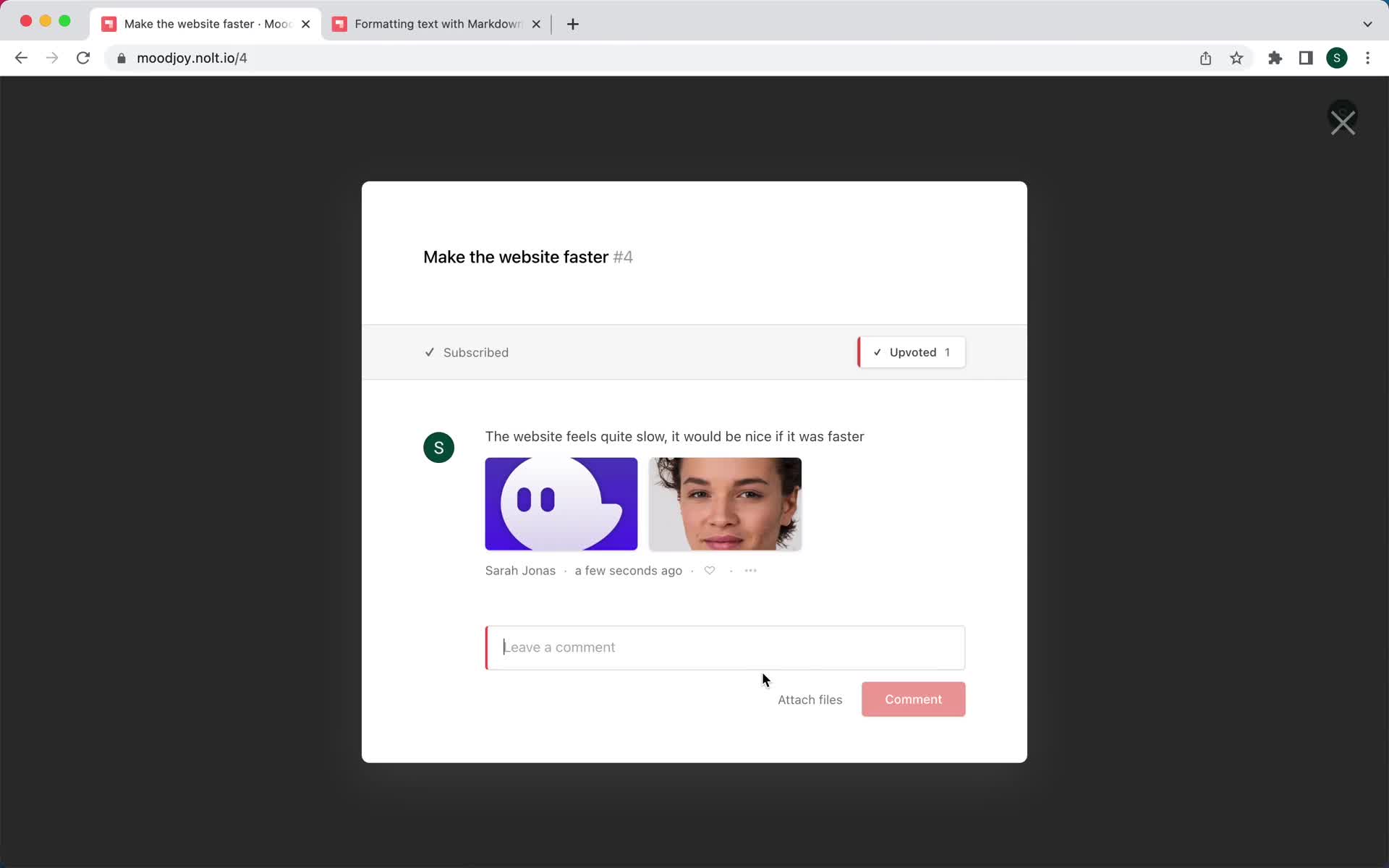Viewport: 1389px width, 868px height.
Task: Click the Comment button to submit
Action: pos(914,699)
